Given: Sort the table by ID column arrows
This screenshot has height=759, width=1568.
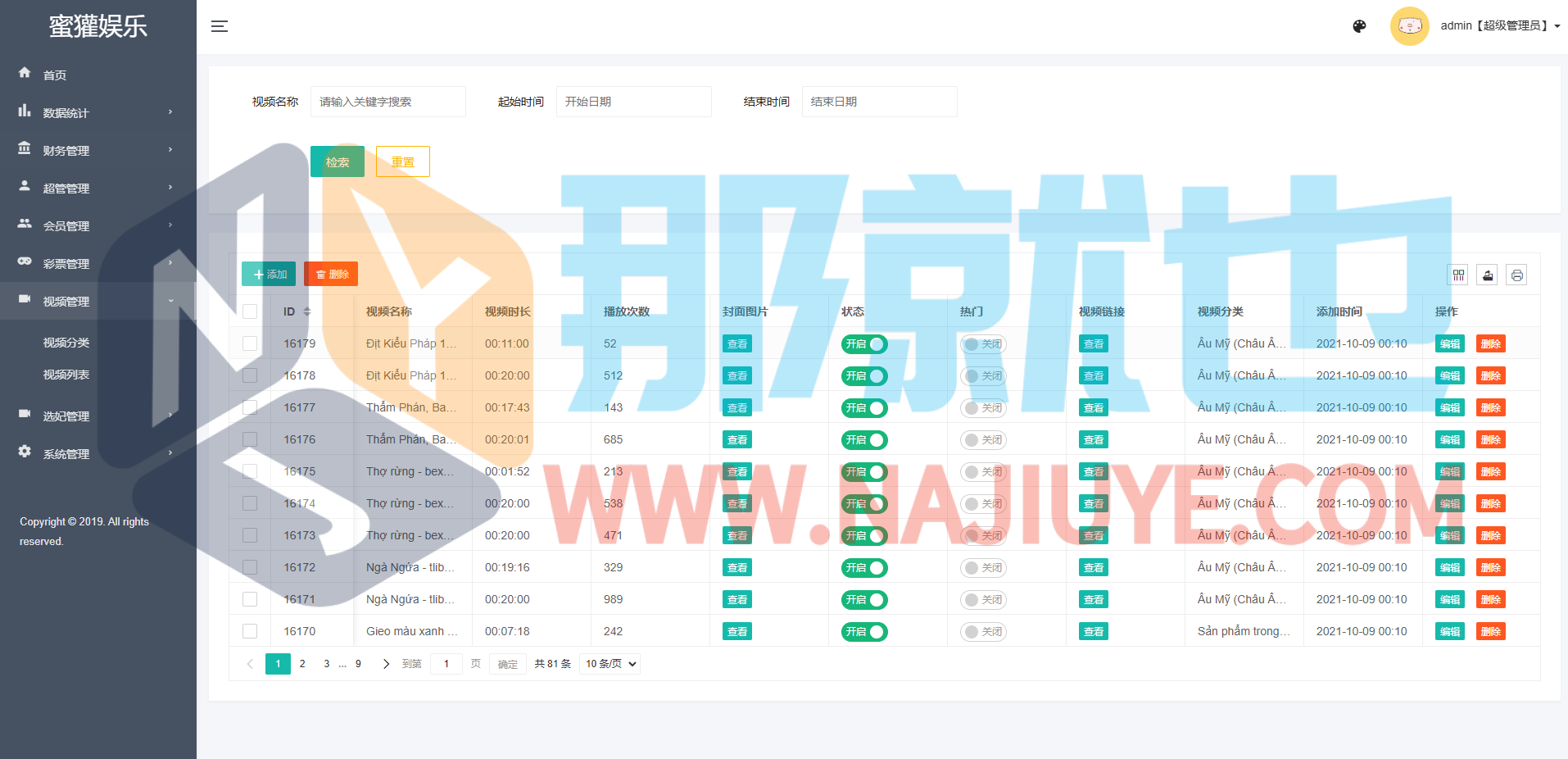Looking at the screenshot, I should coord(307,311).
